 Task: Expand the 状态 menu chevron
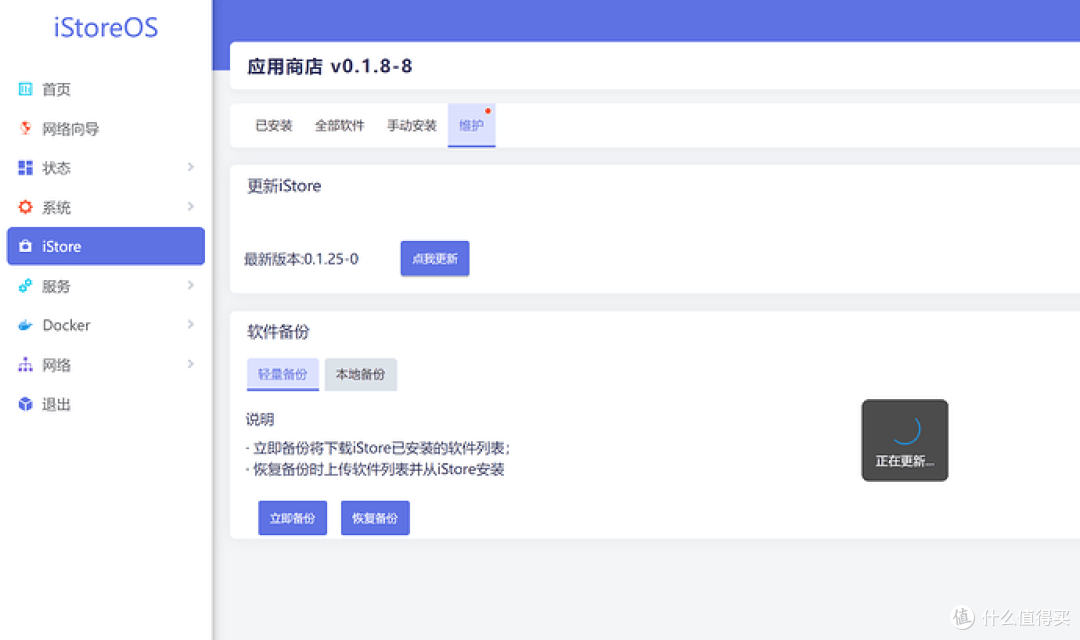click(x=191, y=167)
